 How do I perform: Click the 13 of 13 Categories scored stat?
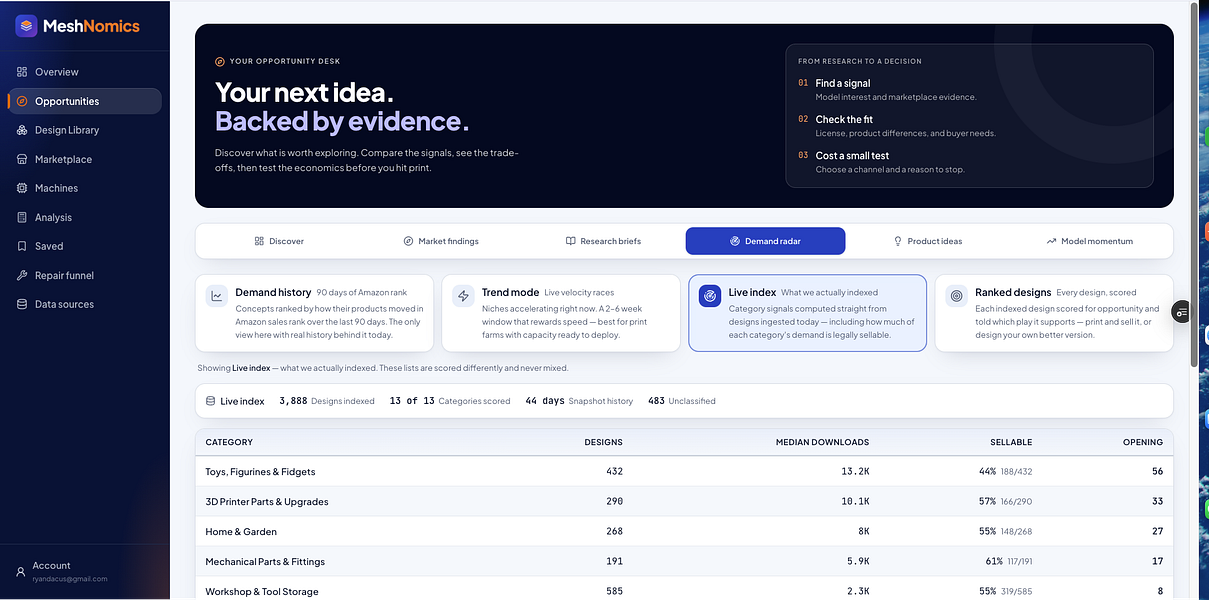pyautogui.click(x=450, y=401)
